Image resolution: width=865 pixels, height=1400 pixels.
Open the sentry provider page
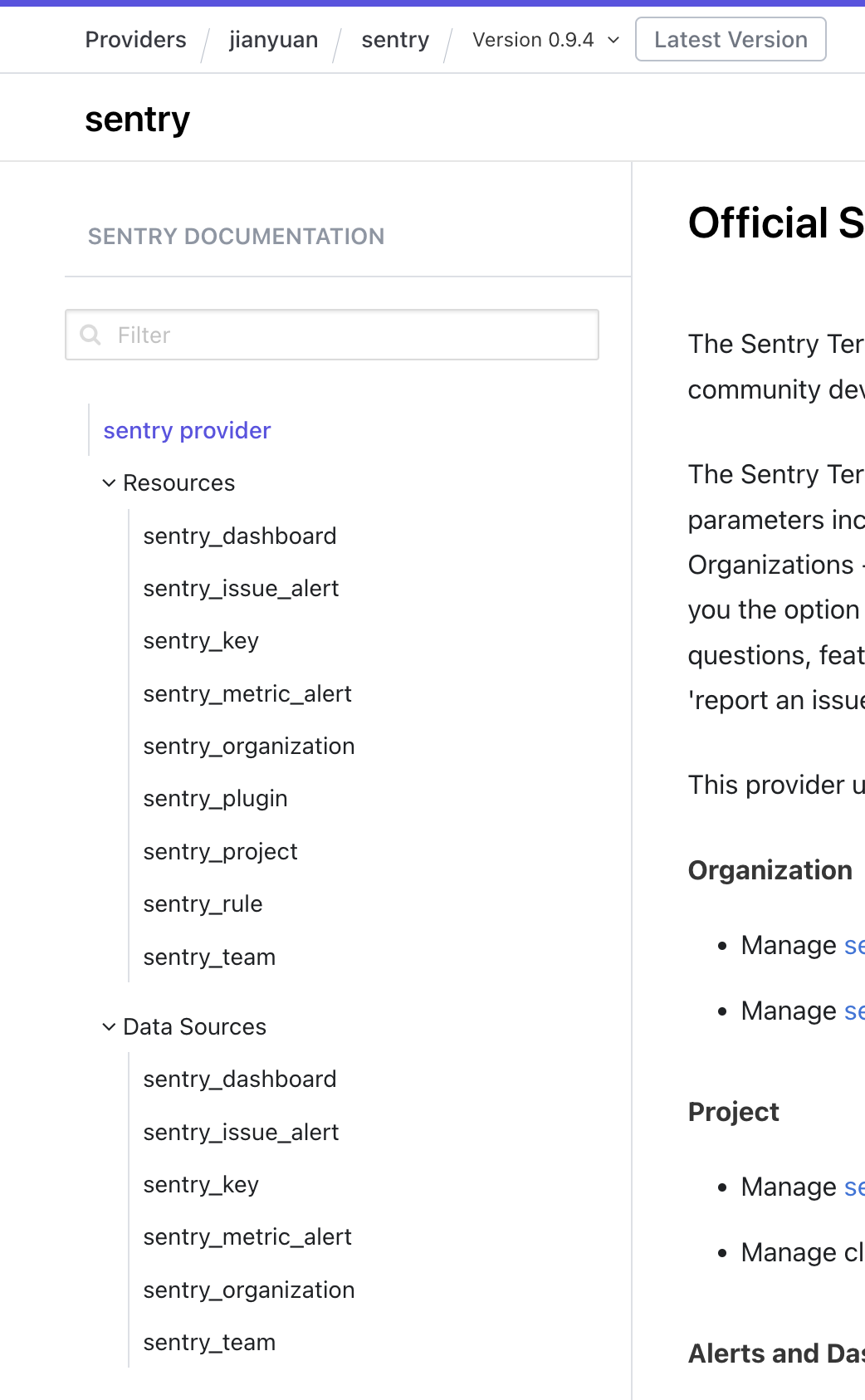pos(187,430)
